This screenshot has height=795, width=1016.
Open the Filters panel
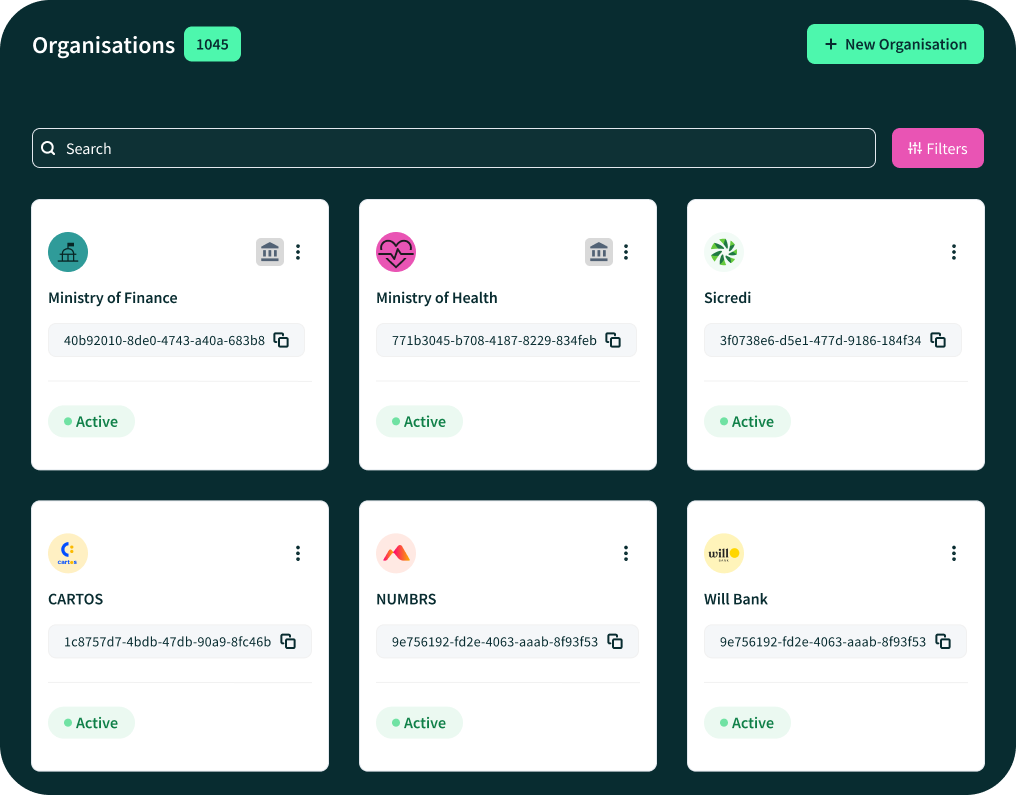pyautogui.click(x=937, y=148)
